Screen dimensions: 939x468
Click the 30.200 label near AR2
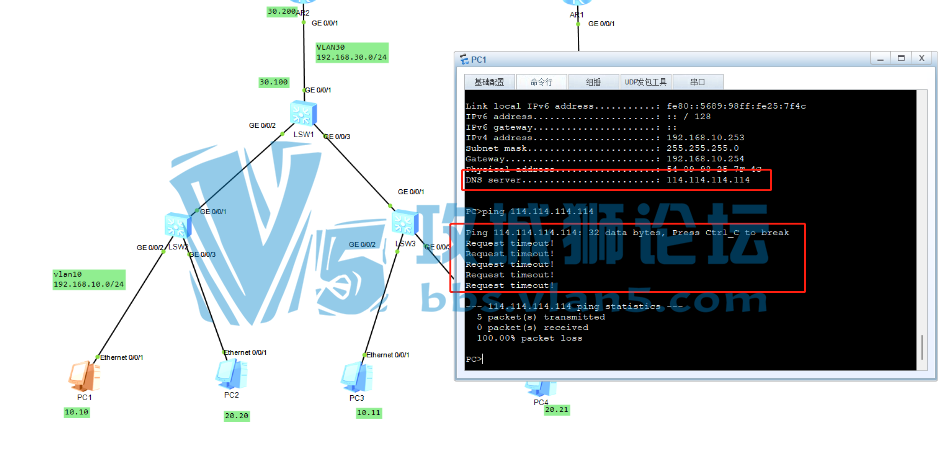(x=282, y=11)
